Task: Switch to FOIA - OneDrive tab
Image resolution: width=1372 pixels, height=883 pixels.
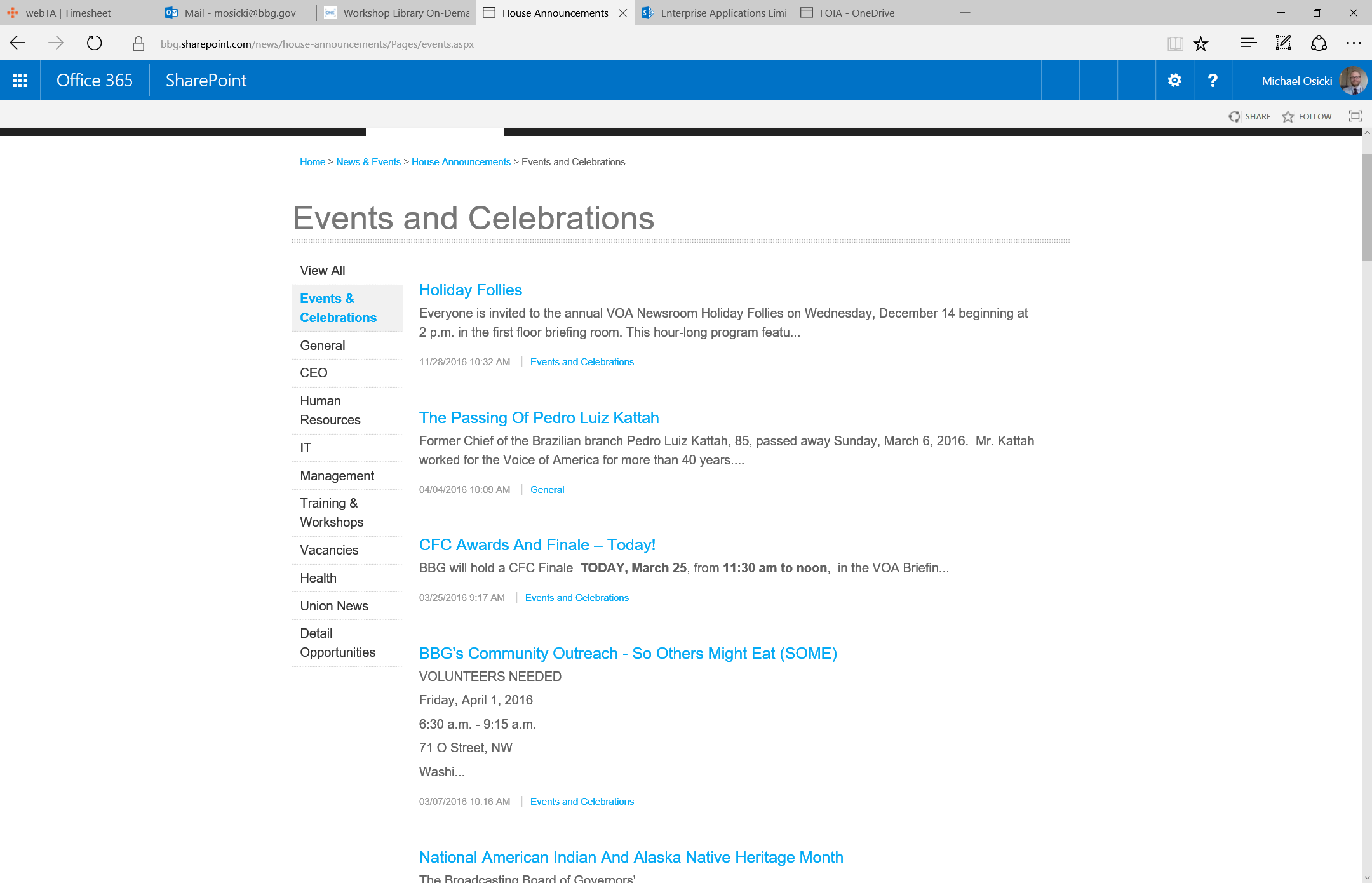Action: click(x=873, y=13)
